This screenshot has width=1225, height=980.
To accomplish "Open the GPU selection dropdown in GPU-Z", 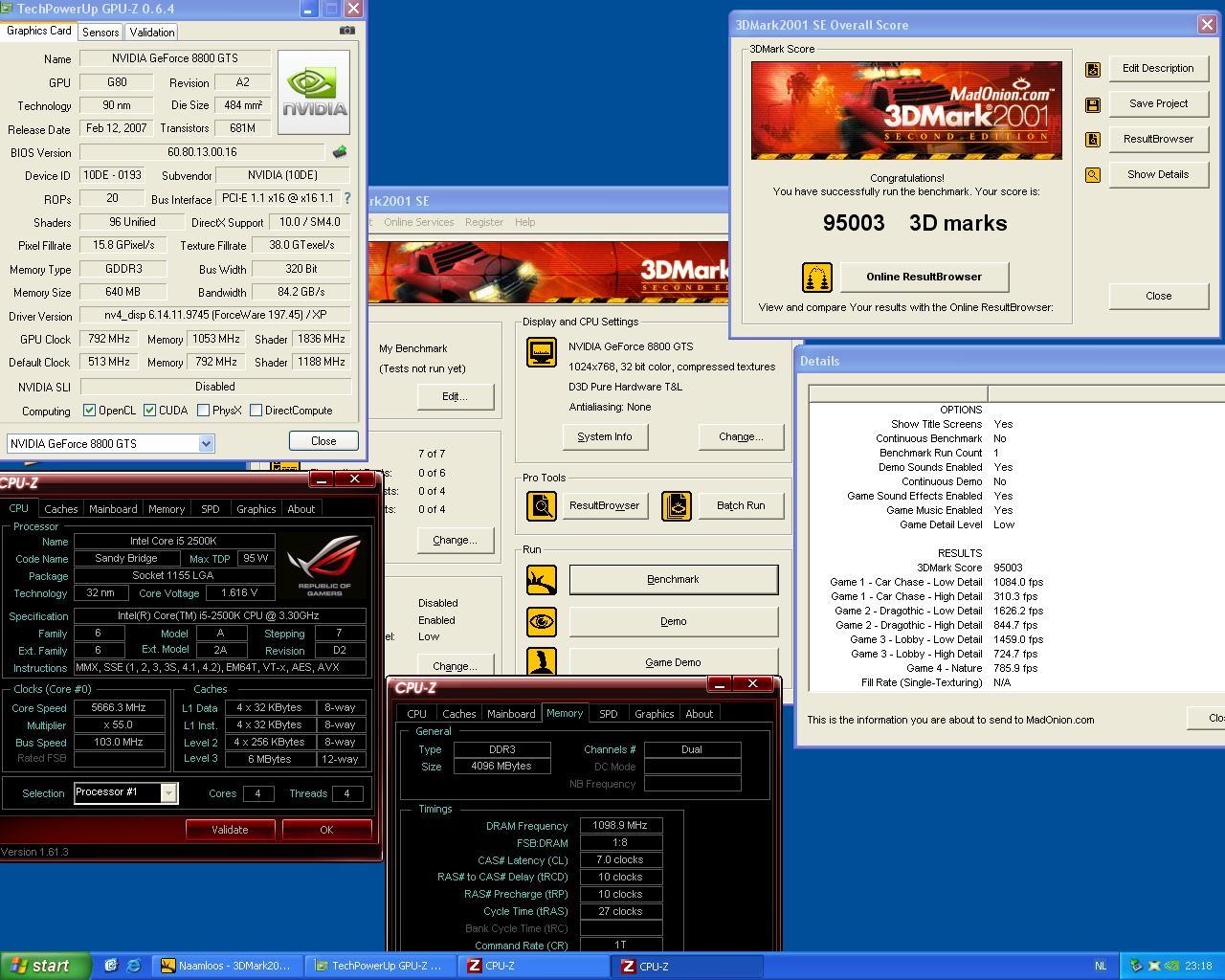I will point(206,443).
